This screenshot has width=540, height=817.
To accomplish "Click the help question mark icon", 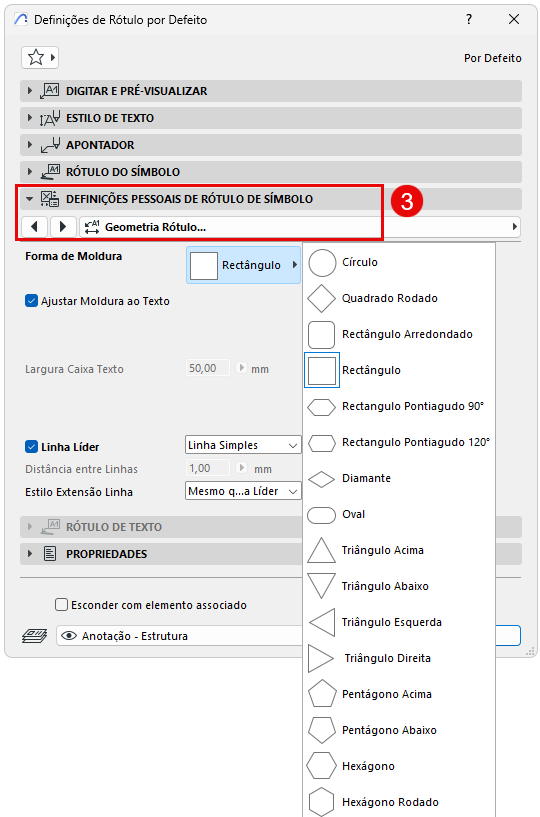I will coord(469,19).
